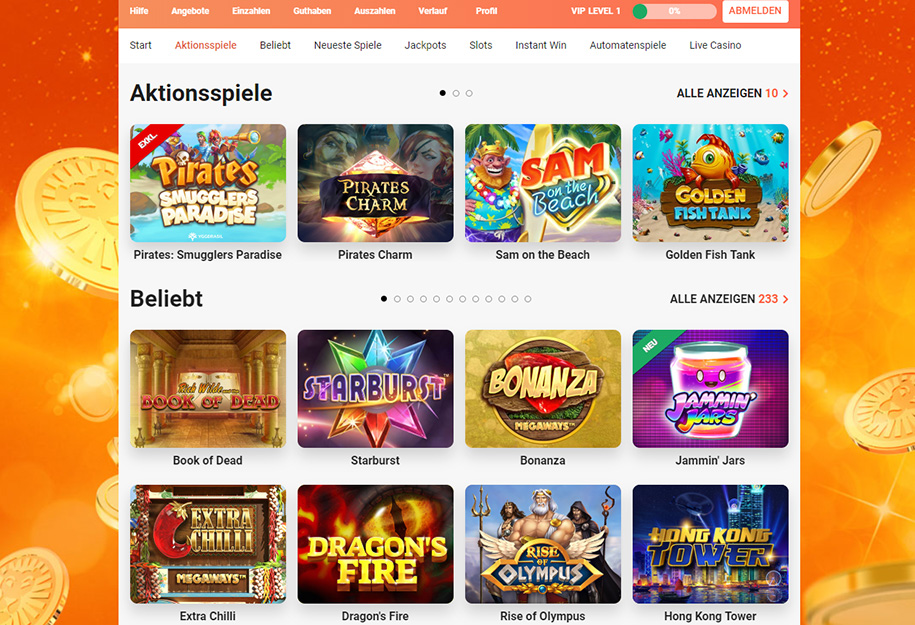Click the Abmelden button

755,11
